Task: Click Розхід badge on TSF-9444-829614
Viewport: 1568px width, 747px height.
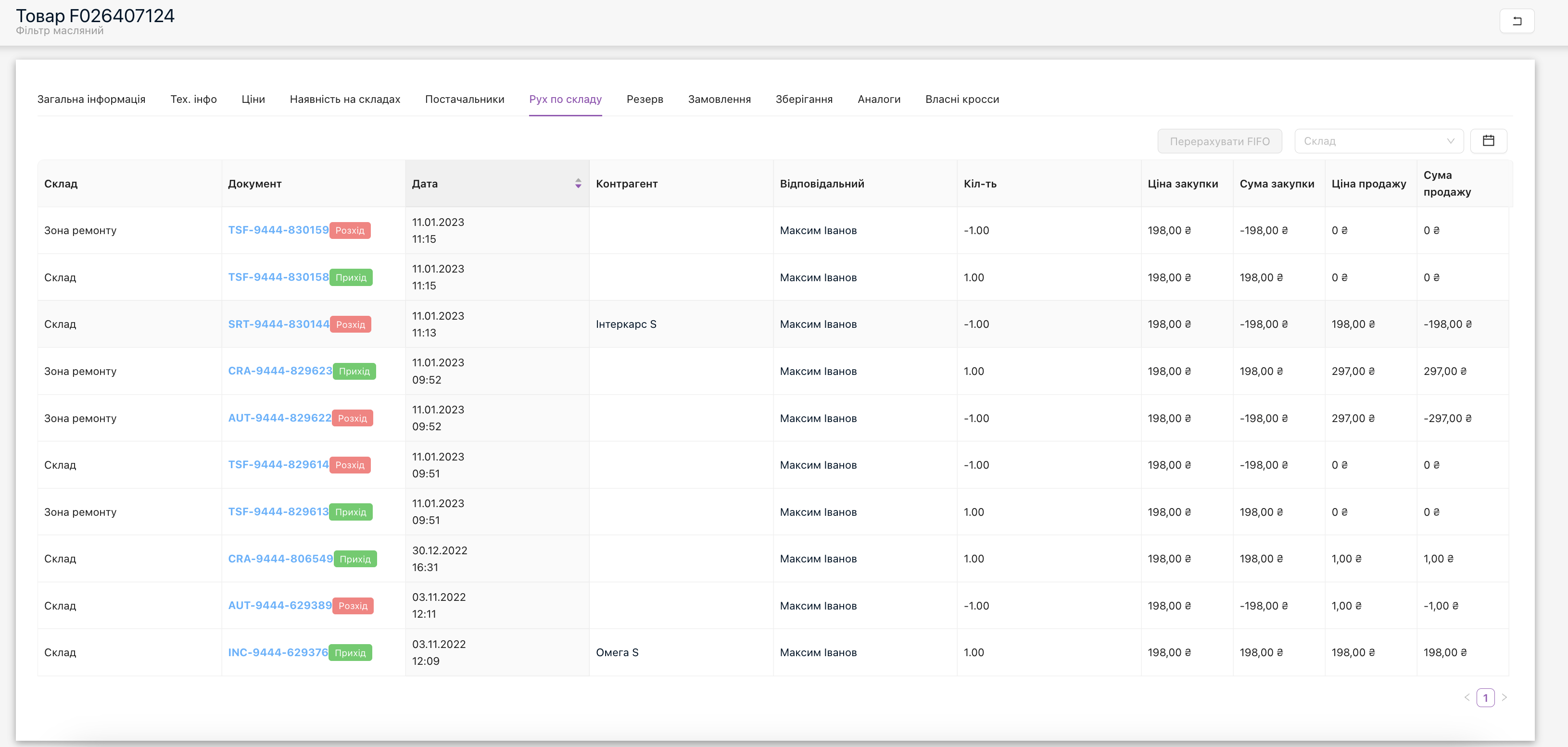Action: pos(351,464)
